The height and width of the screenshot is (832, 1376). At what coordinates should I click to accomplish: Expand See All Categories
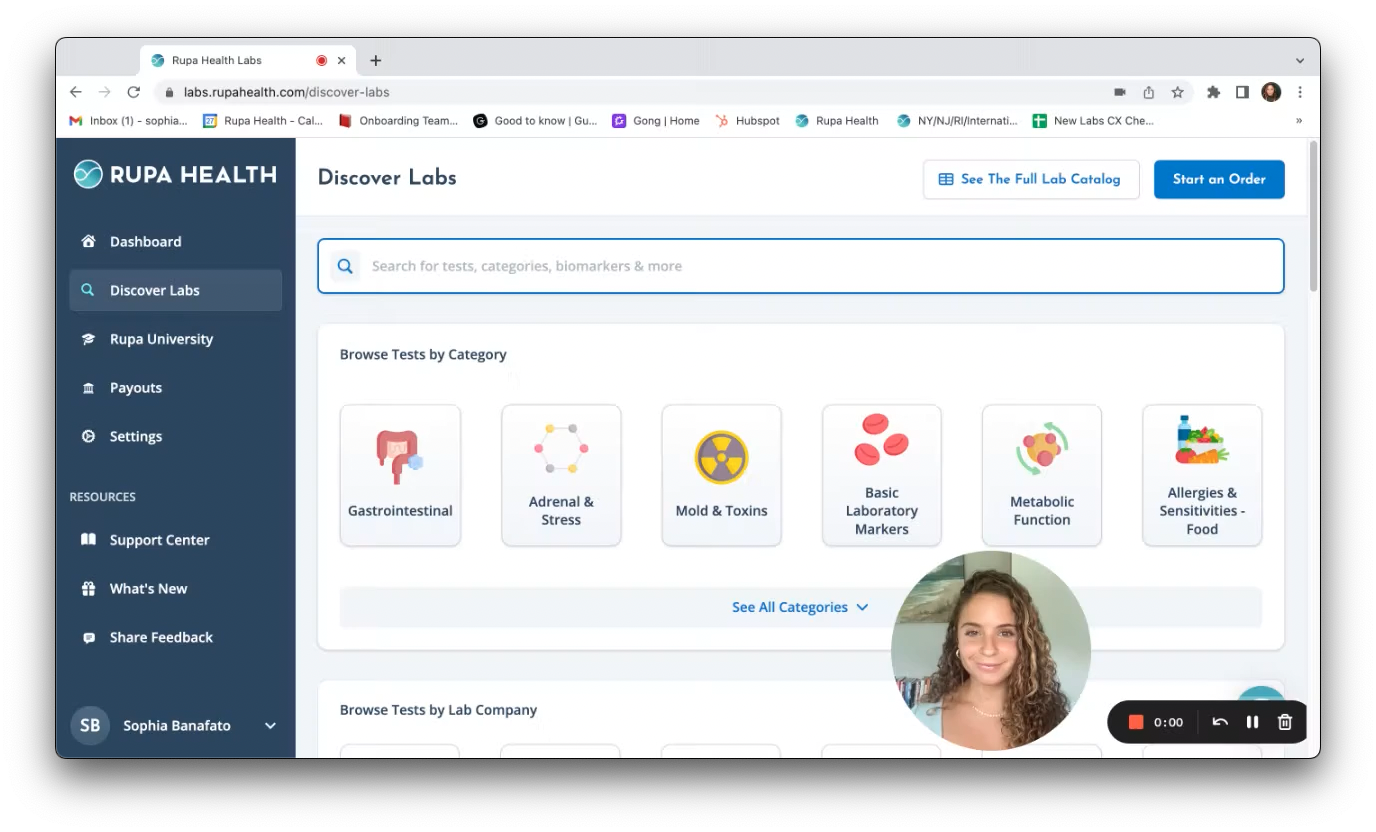800,607
